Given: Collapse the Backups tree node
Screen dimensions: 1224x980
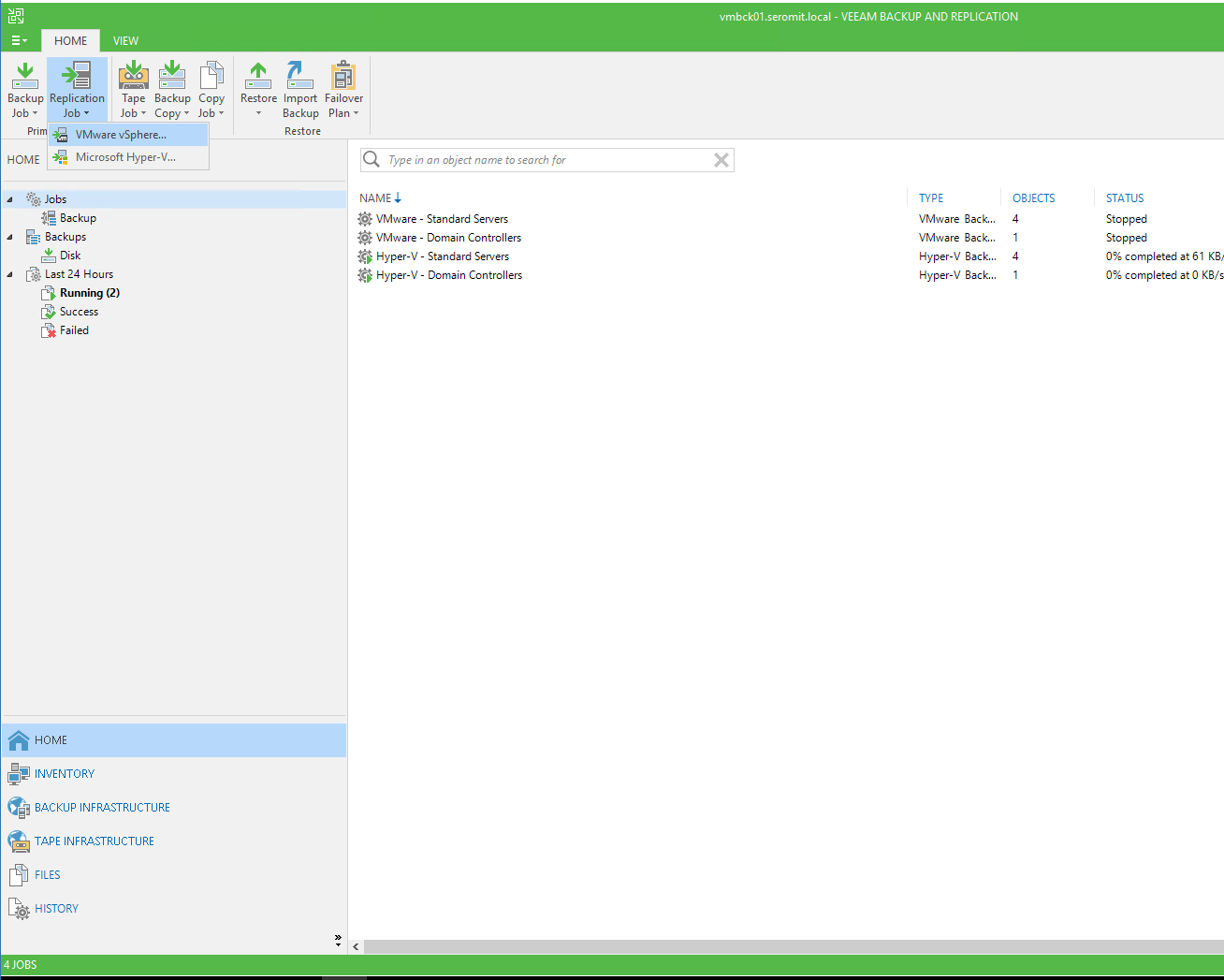Looking at the screenshot, I should [10, 237].
